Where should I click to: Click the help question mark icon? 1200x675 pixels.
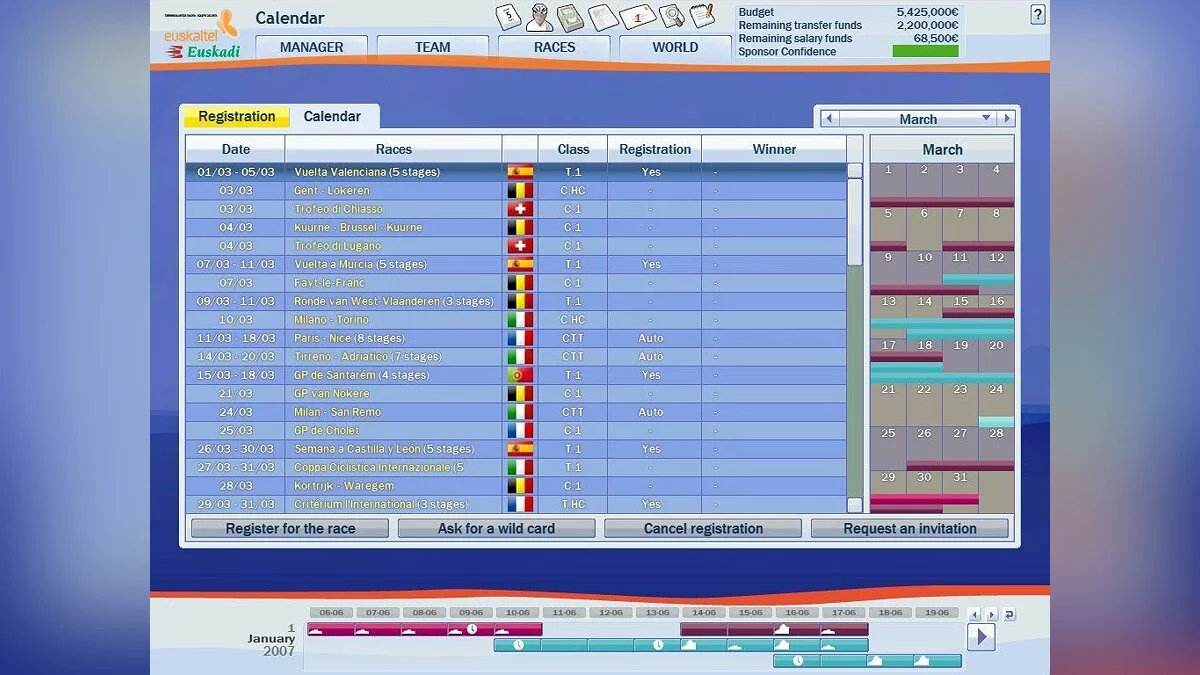[x=1038, y=15]
